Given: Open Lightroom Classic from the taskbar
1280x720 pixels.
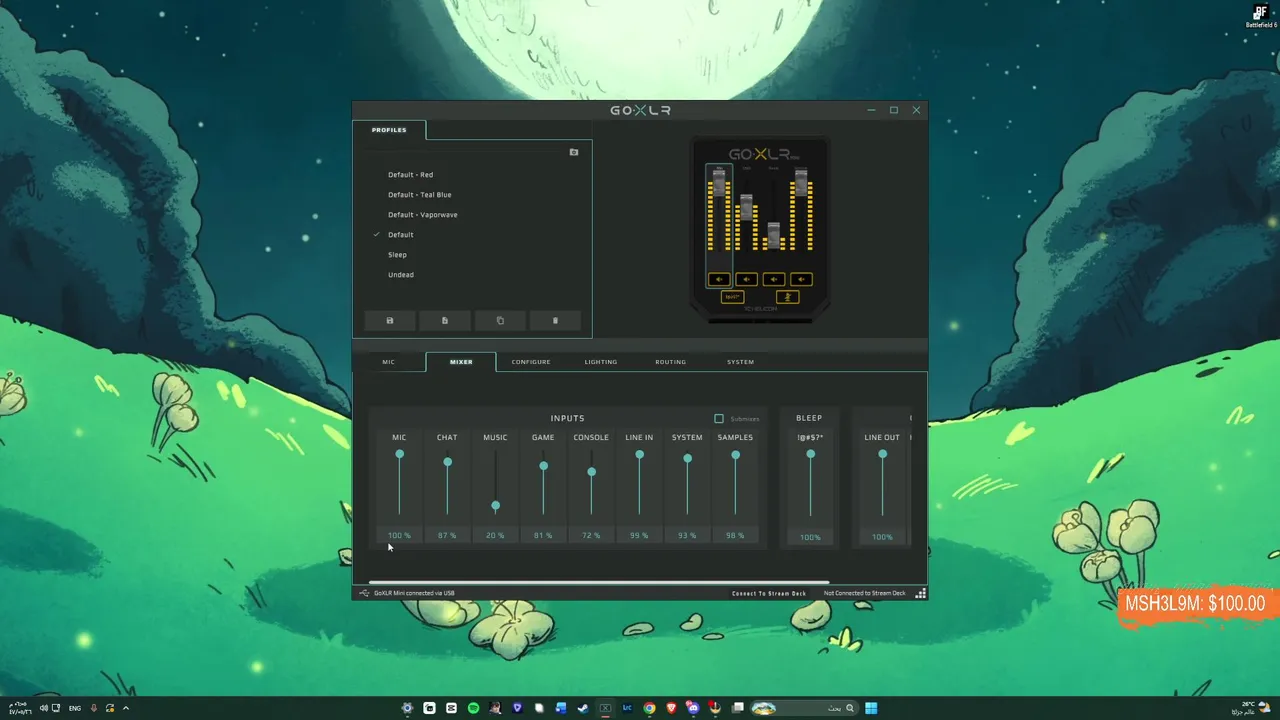Looking at the screenshot, I should point(627,708).
